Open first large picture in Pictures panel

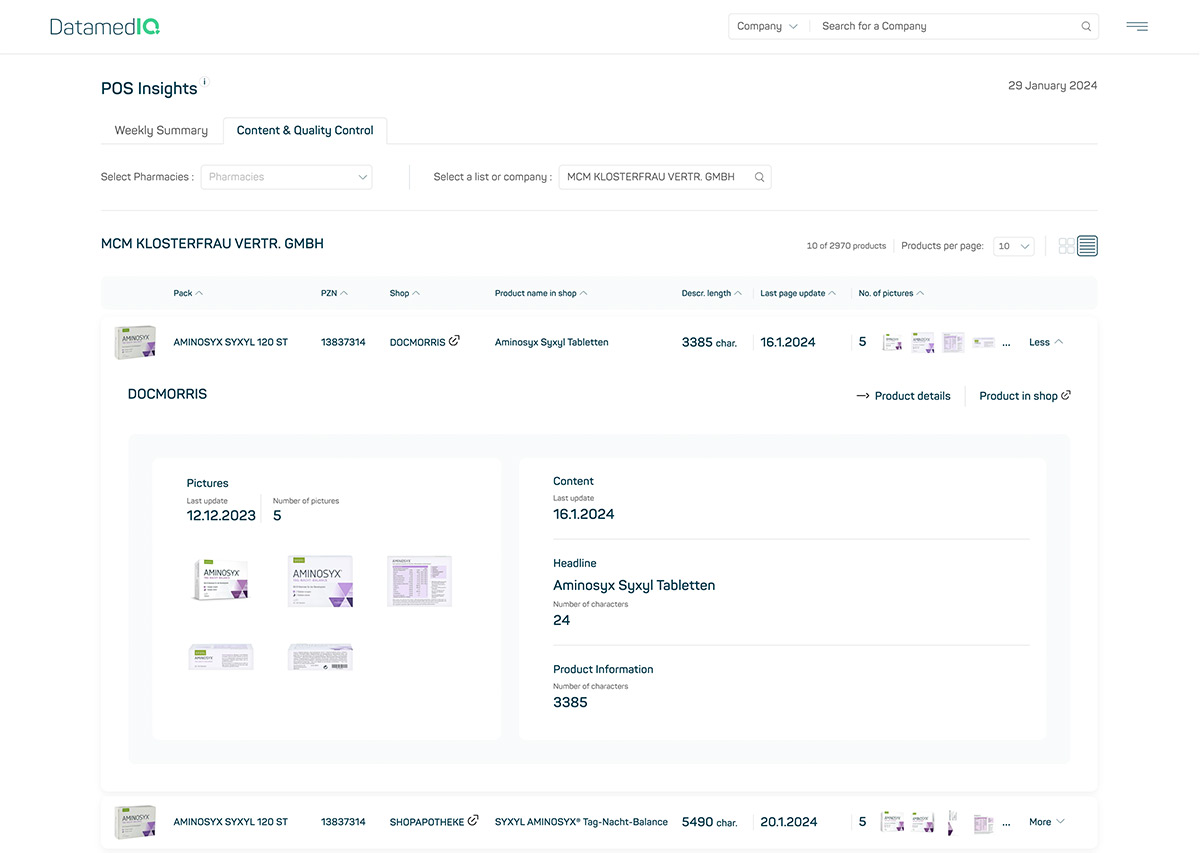coord(221,581)
